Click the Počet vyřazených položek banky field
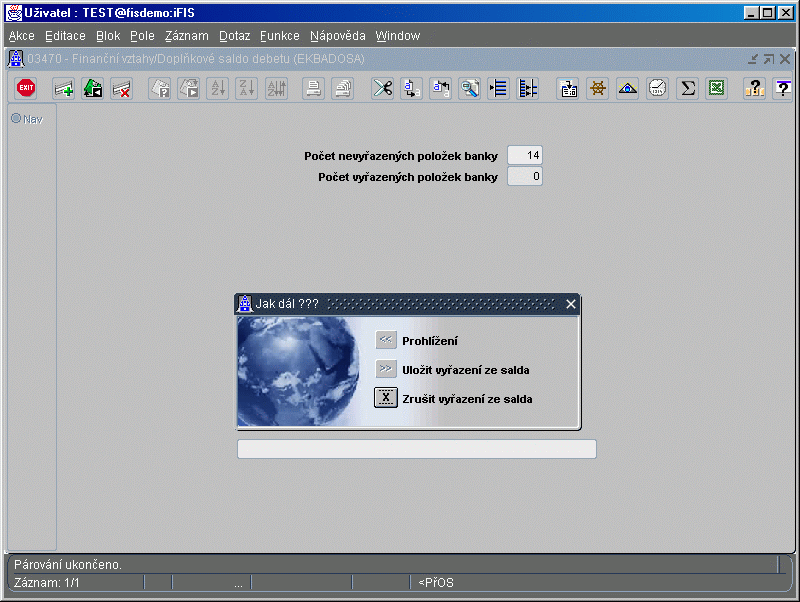 525,177
